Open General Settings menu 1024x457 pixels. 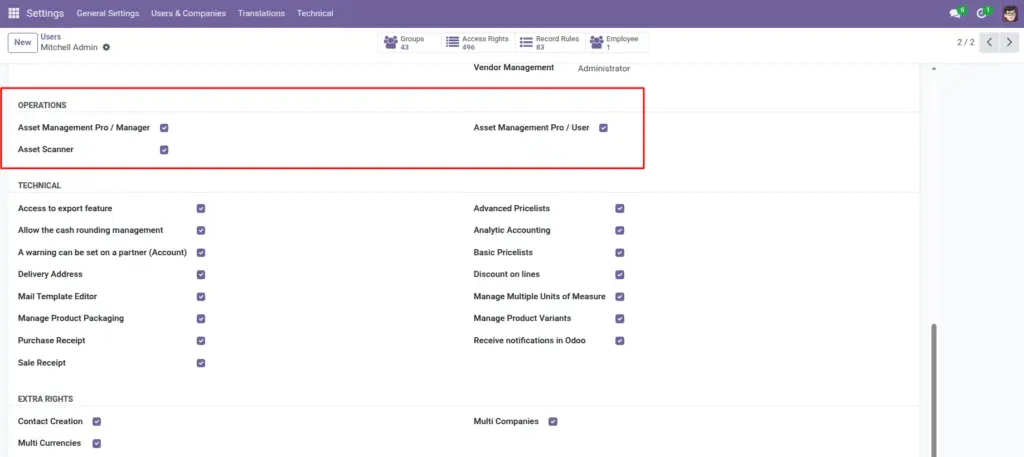pyautogui.click(x=108, y=13)
